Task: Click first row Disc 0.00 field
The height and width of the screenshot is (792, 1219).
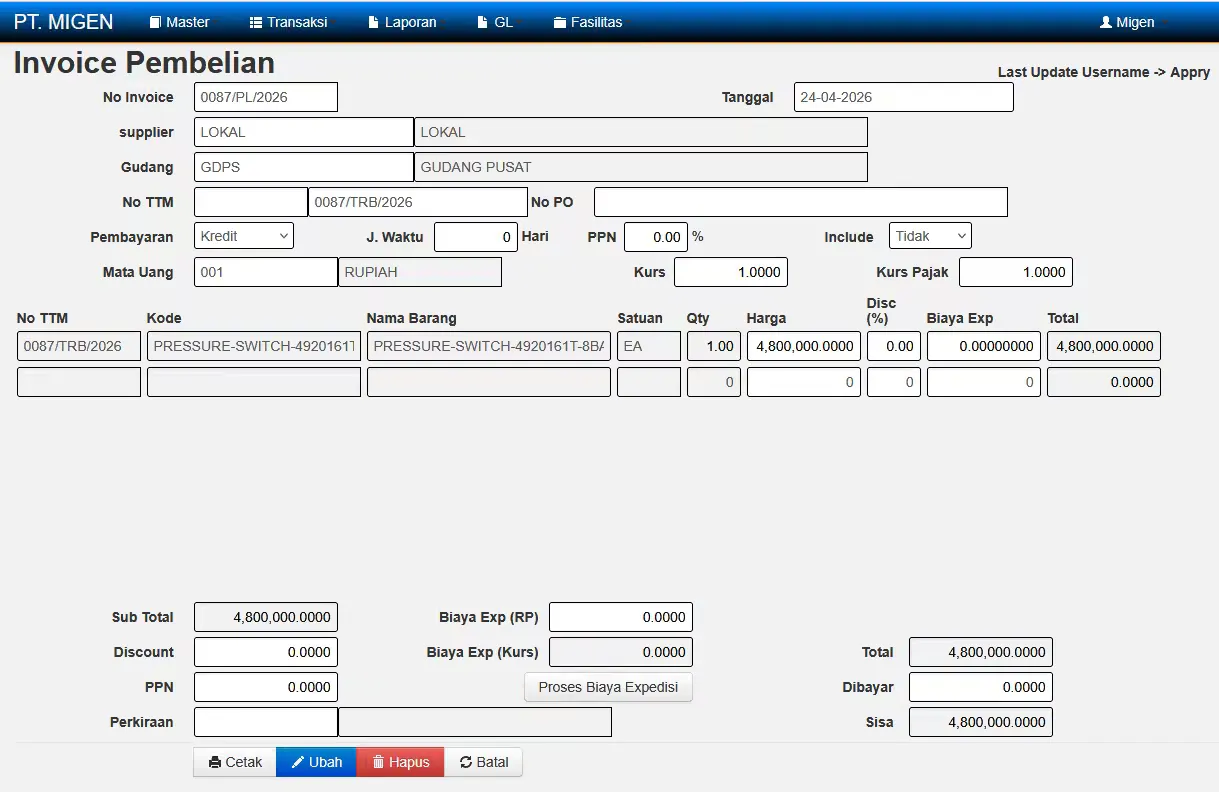Action: (894, 346)
